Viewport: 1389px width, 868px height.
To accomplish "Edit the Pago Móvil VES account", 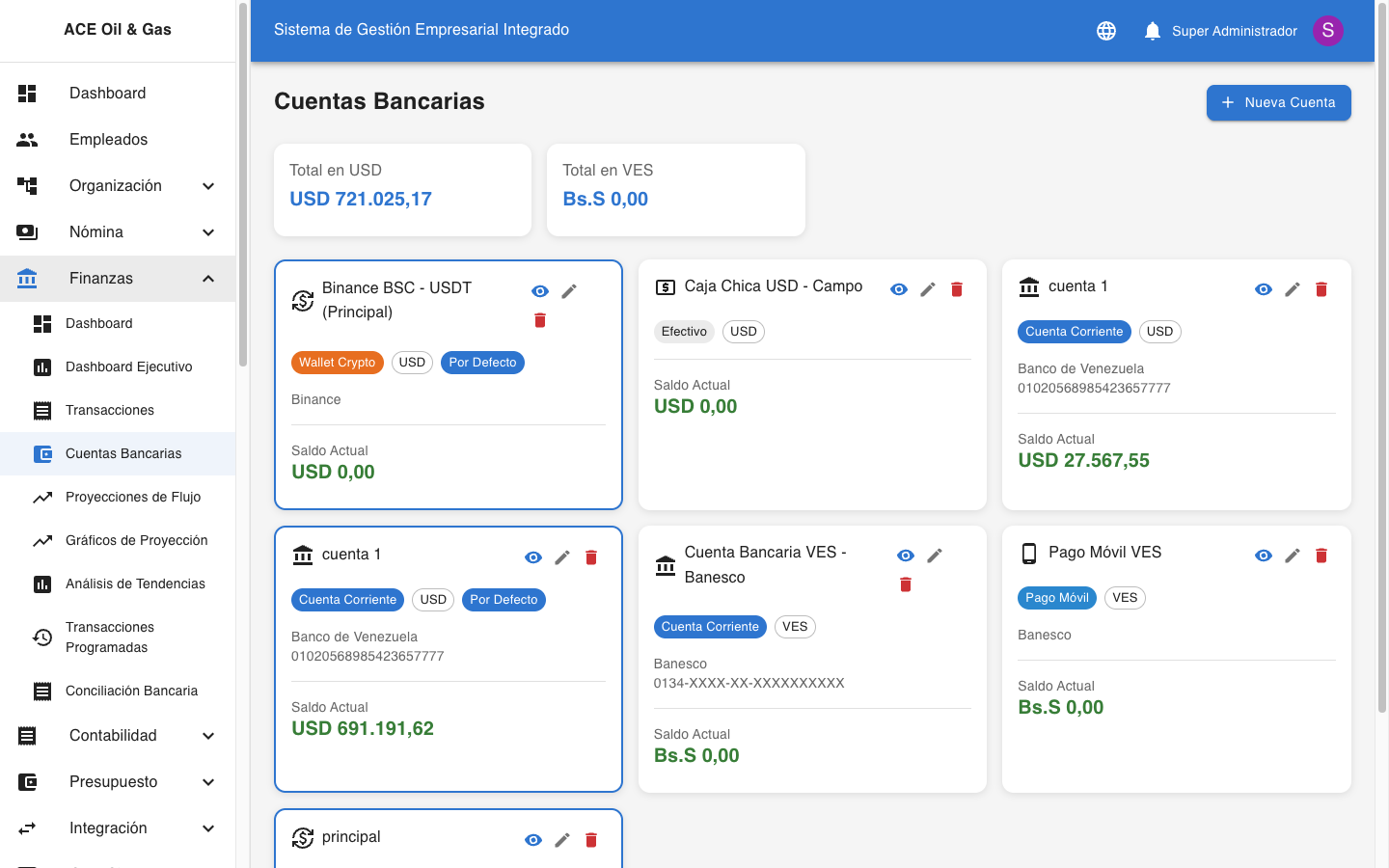I will (1293, 556).
